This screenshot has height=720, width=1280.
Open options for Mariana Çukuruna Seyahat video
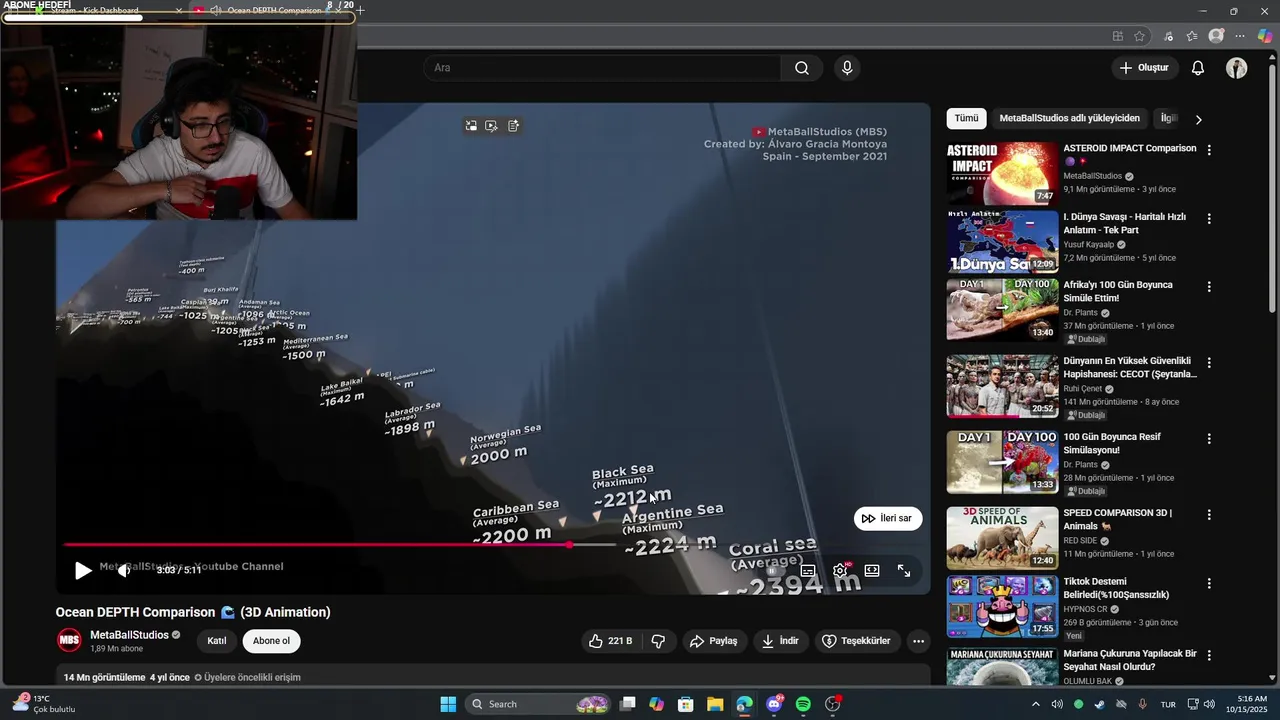tap(1209, 655)
